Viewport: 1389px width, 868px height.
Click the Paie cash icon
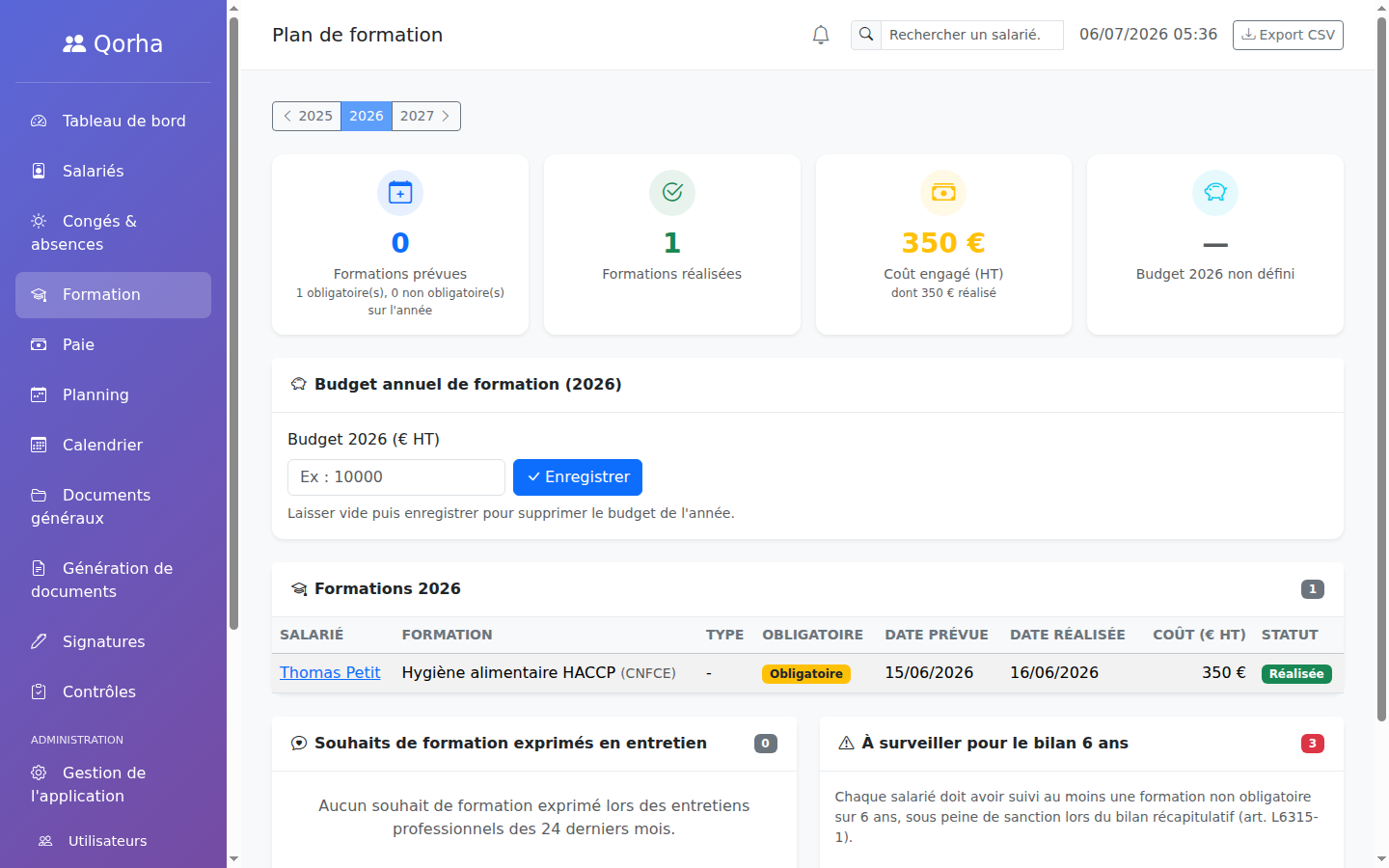pyautogui.click(x=39, y=344)
